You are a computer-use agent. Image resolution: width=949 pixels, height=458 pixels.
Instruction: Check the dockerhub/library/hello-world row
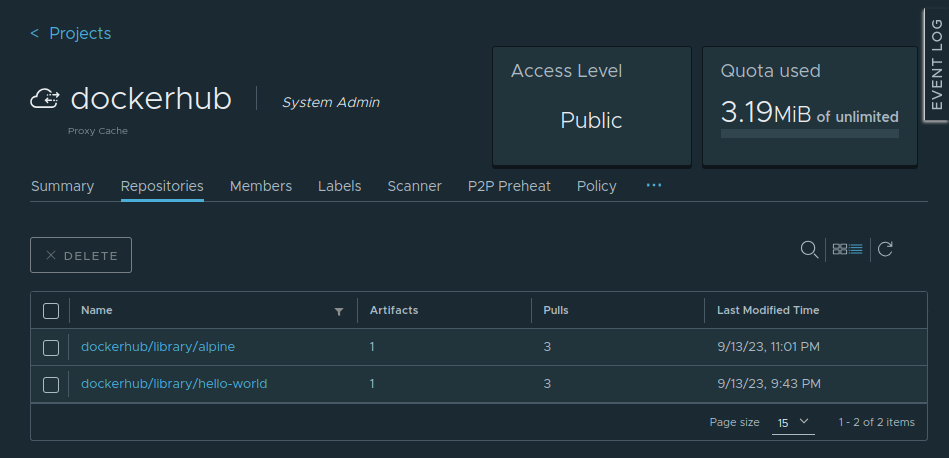tap(51, 384)
